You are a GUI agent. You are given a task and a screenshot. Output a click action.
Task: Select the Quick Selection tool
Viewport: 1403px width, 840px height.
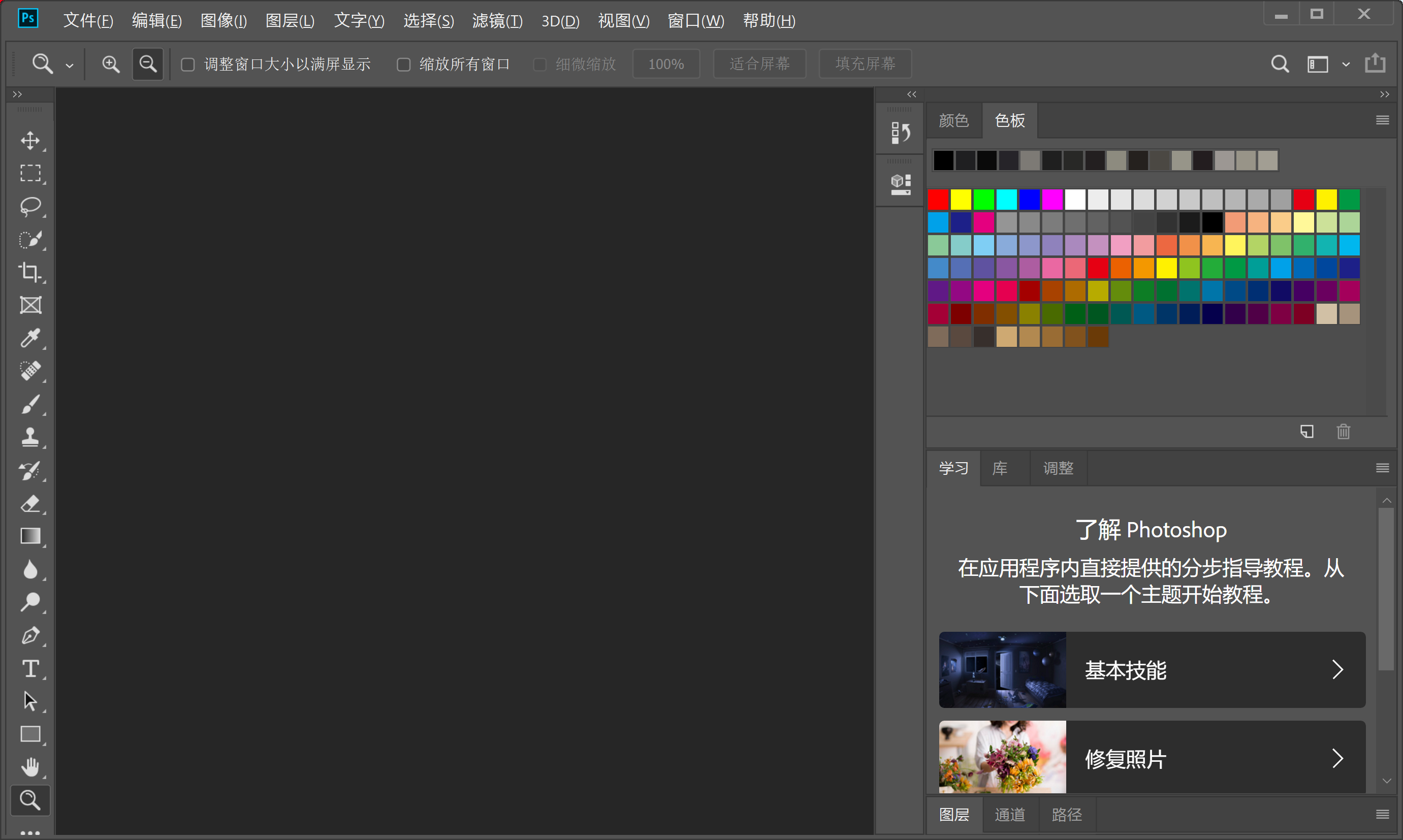coord(30,239)
